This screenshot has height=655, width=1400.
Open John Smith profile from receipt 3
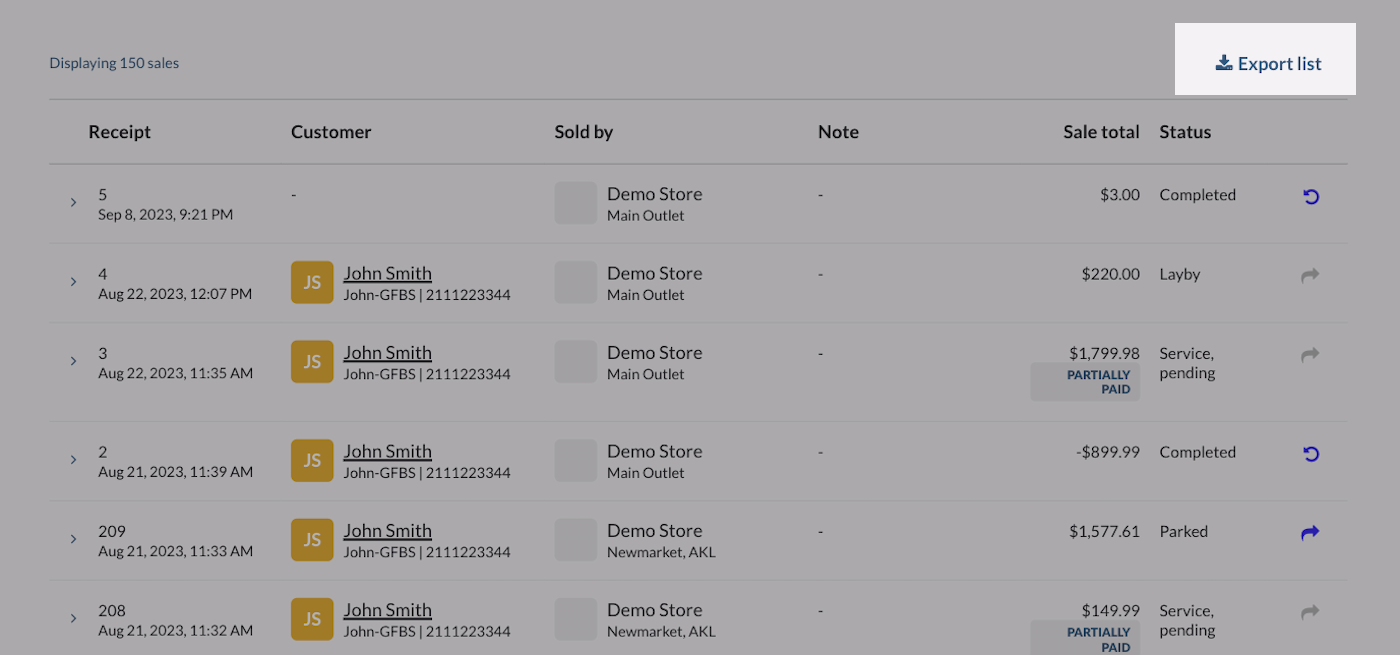coord(387,352)
